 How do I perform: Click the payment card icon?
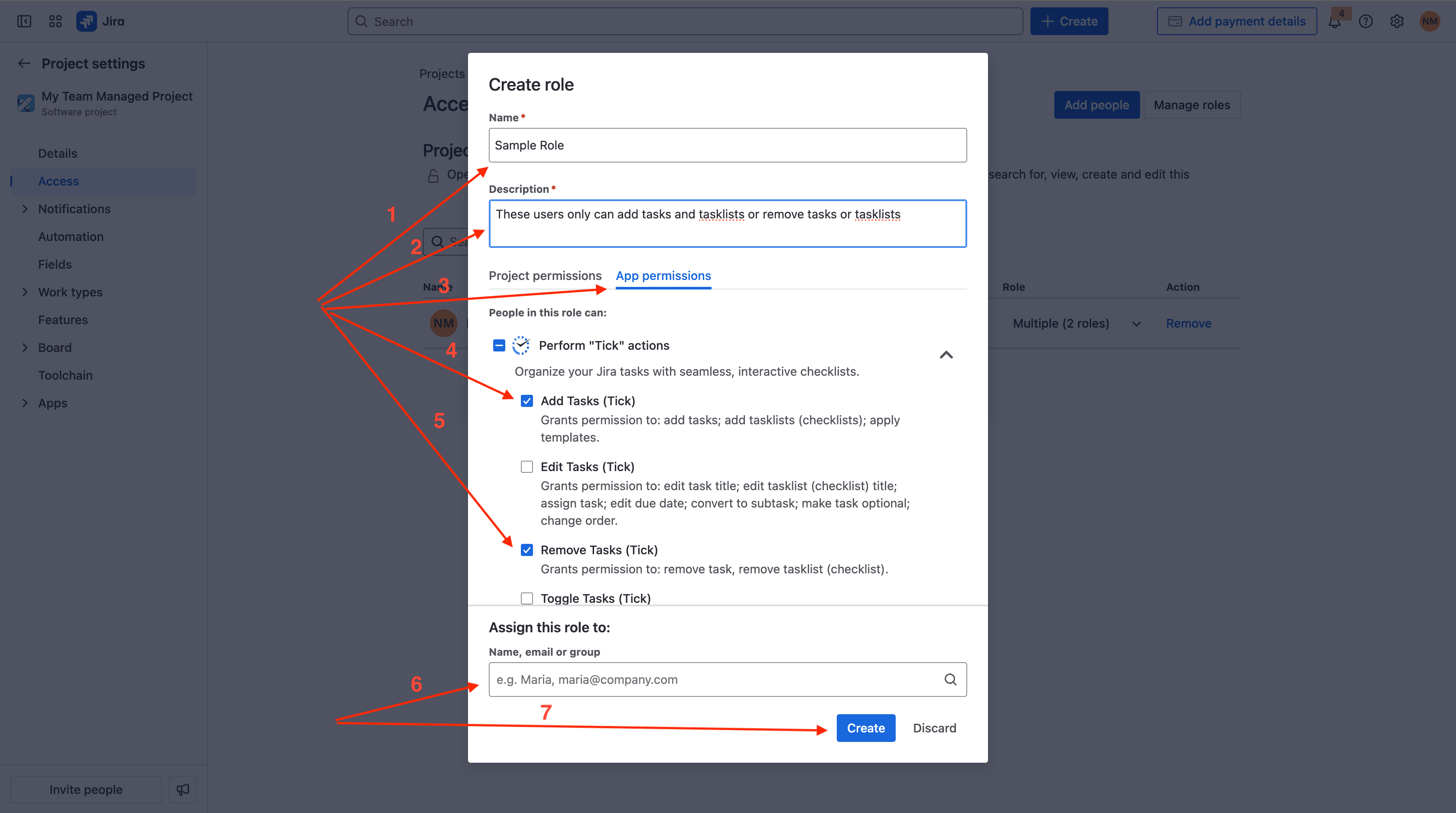pos(1175,22)
